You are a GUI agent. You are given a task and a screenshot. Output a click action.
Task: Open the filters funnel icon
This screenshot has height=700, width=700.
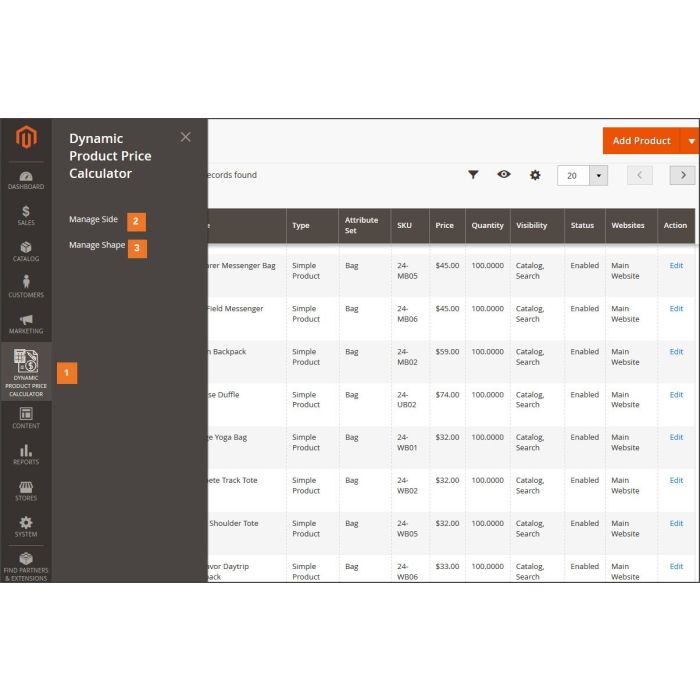click(473, 175)
